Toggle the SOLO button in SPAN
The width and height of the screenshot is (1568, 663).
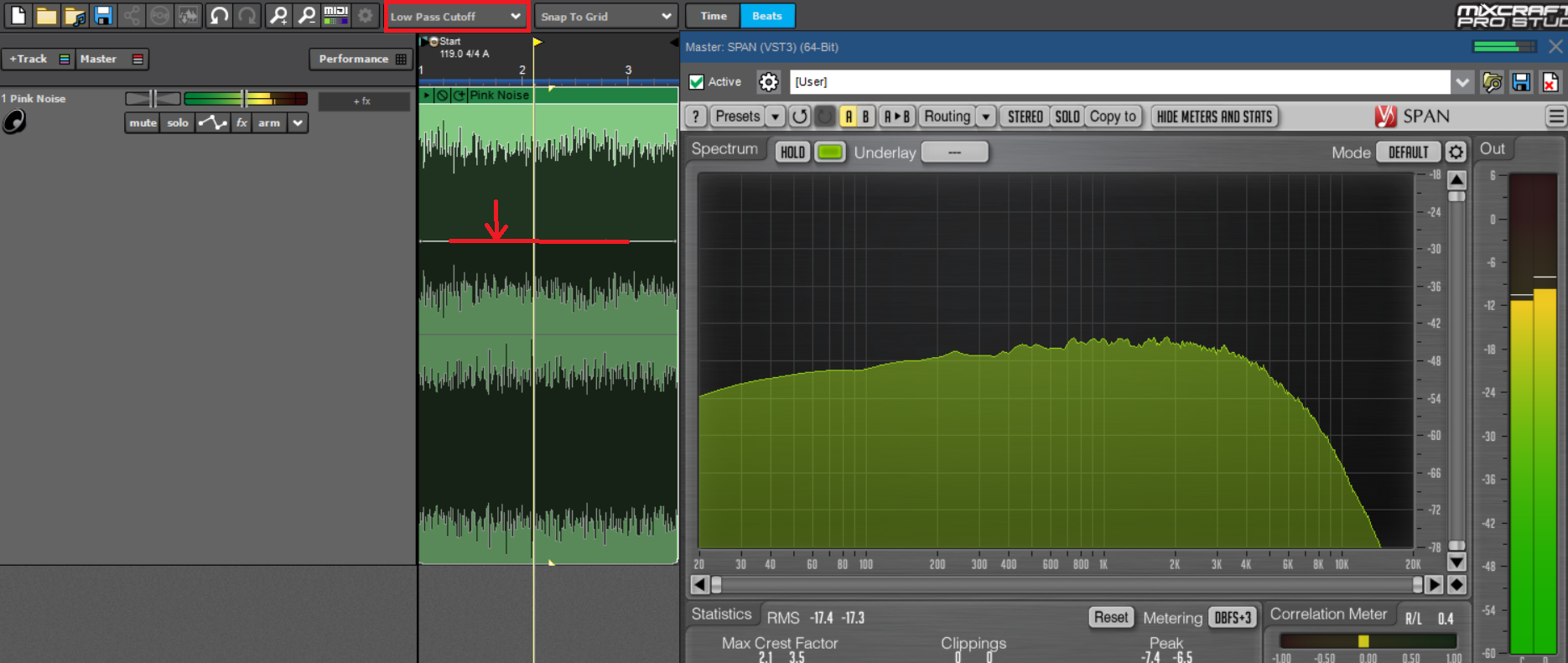coord(1067,117)
